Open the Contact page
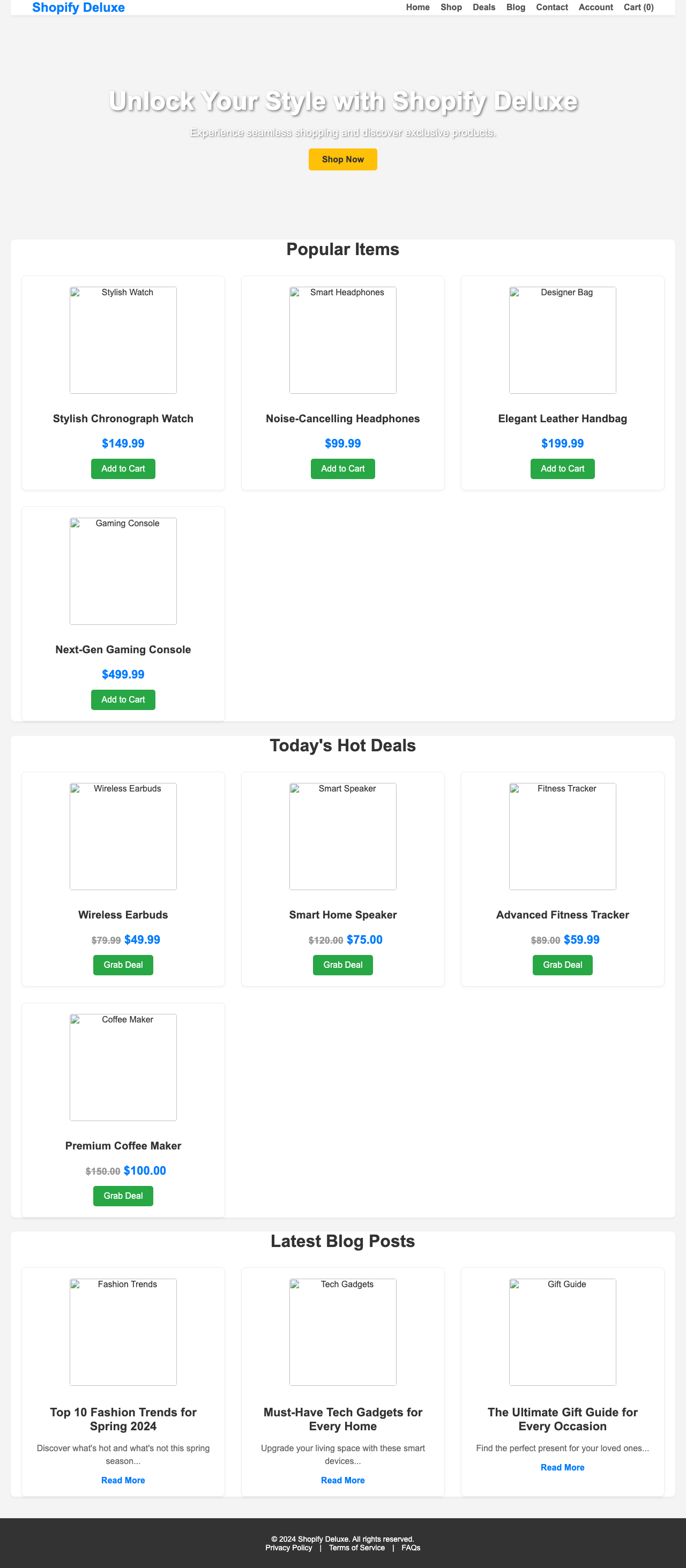Screen dimensions: 686x1568 coord(551,8)
